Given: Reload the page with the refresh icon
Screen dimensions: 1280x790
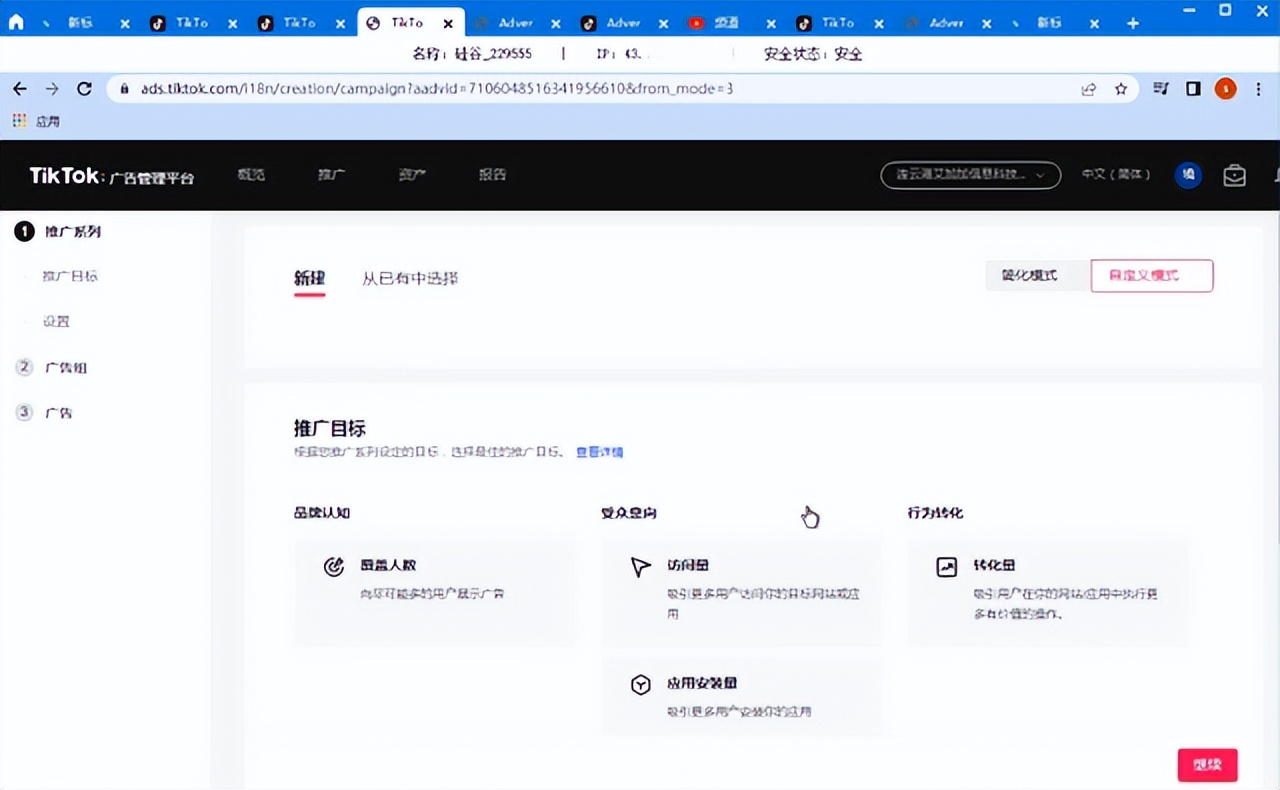Looking at the screenshot, I should point(84,89).
